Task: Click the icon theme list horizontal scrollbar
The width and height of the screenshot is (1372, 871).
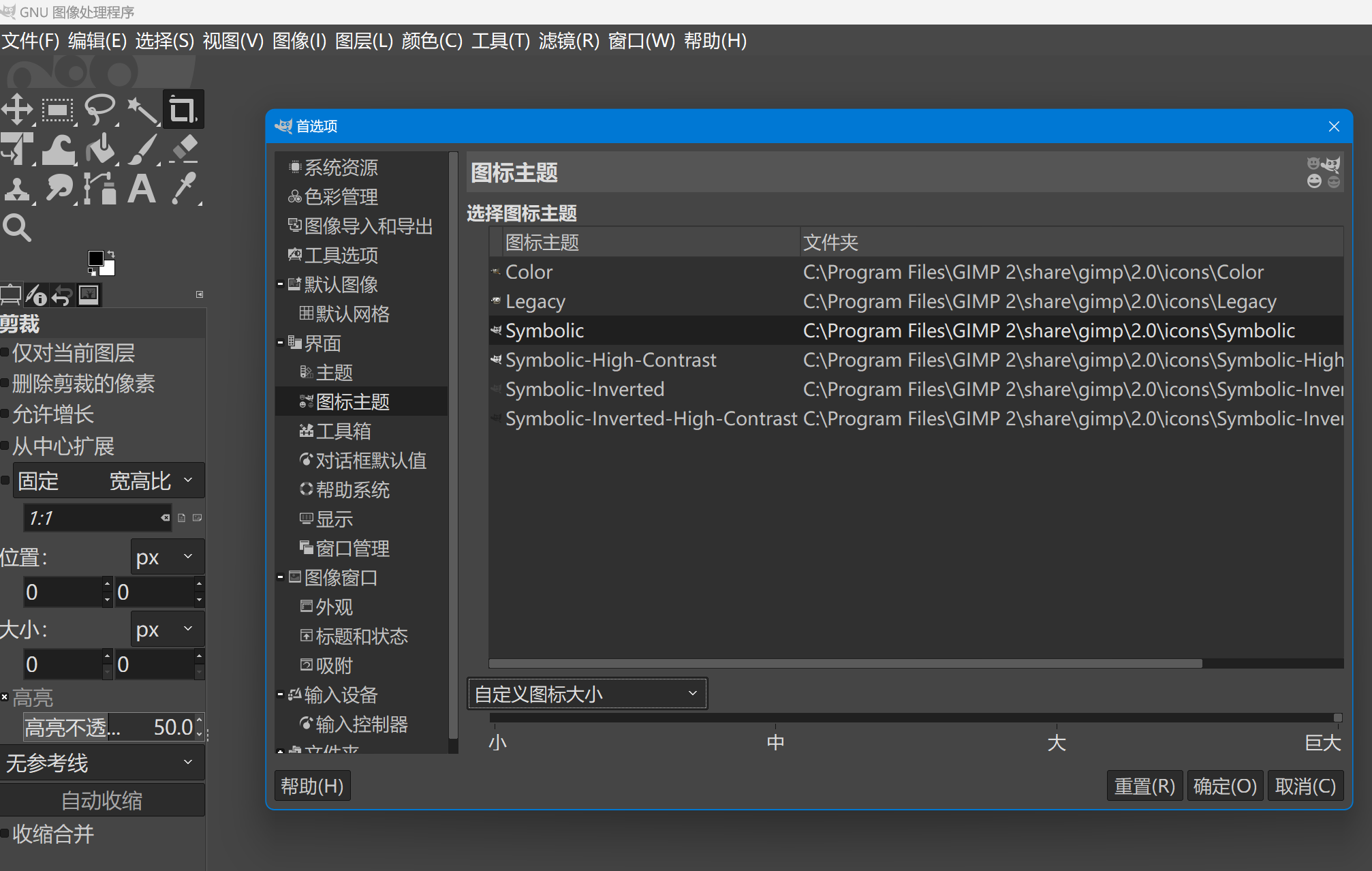Action: pos(845,663)
